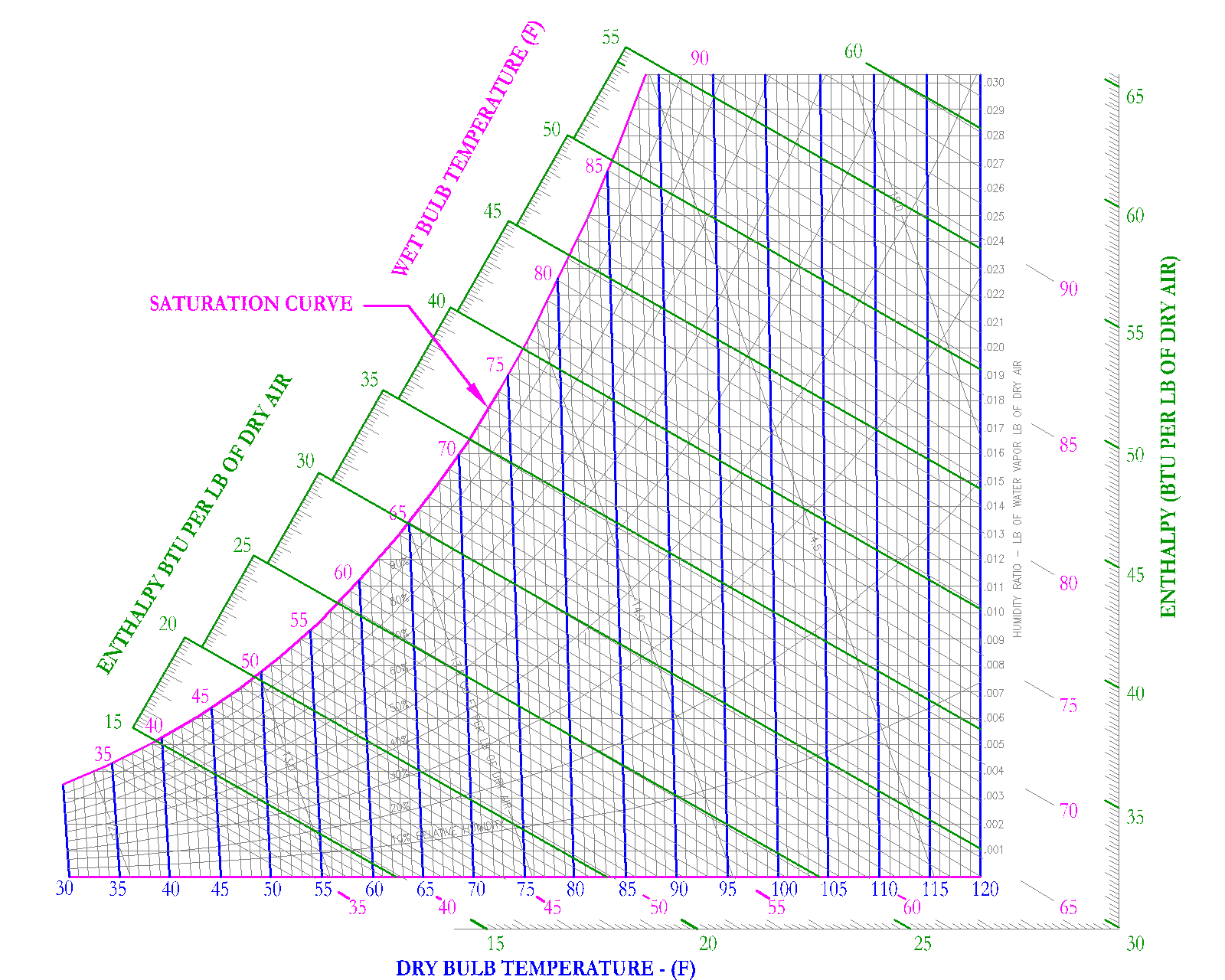The width and height of the screenshot is (1225, 980).
Task: Click the "20%" relative humidity curve label
Action: (400, 808)
